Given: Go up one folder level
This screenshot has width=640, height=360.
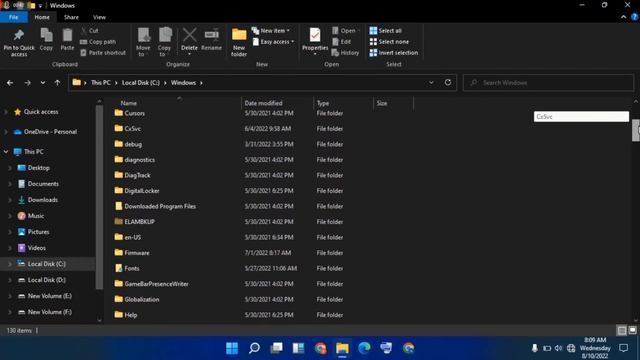Looking at the screenshot, I should click(x=57, y=83).
